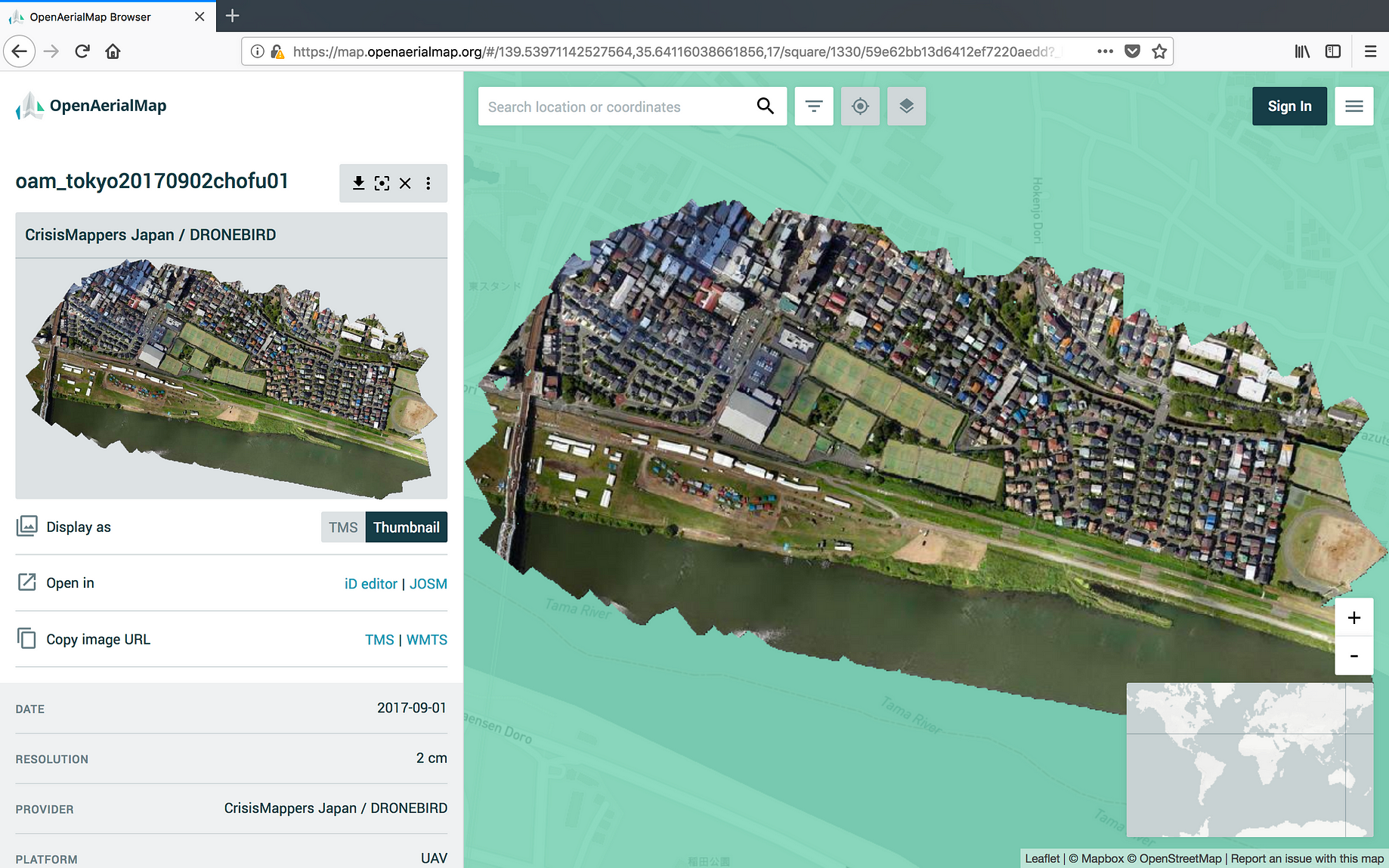Download the oam_tokyo imagery

pos(358,183)
